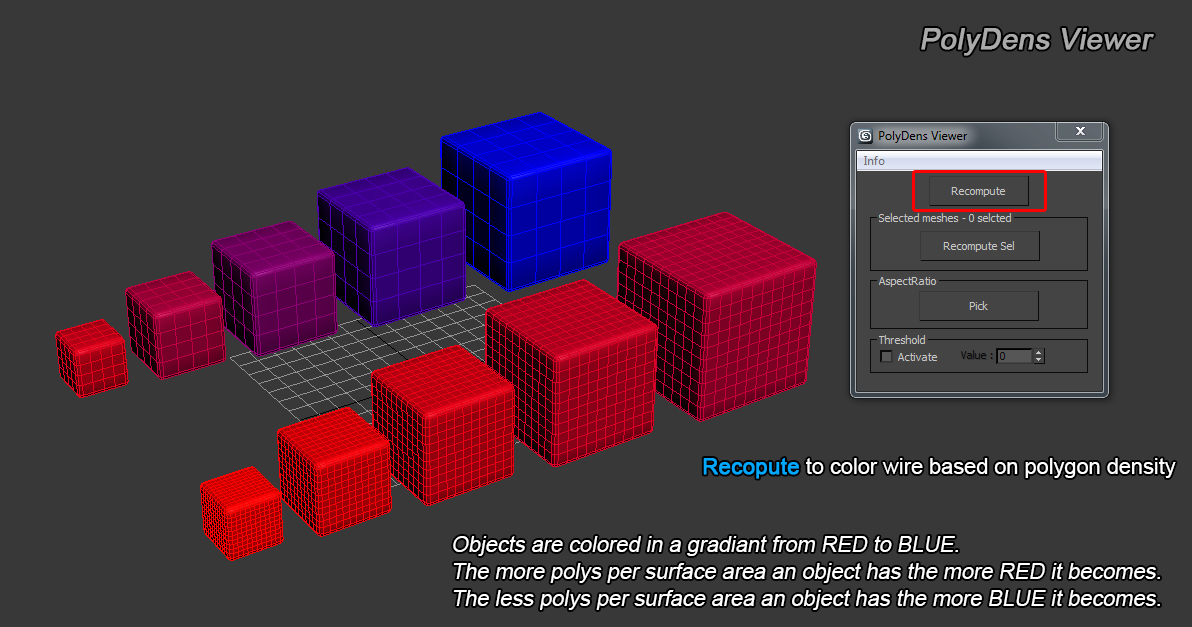Screen dimensions: 1192x627
Task: Click the Recompute button
Action: tap(978, 191)
